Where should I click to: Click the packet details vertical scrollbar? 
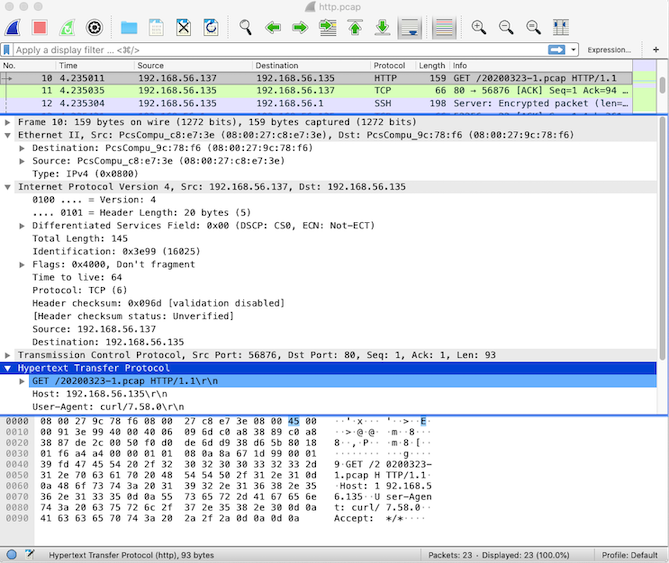[662, 239]
